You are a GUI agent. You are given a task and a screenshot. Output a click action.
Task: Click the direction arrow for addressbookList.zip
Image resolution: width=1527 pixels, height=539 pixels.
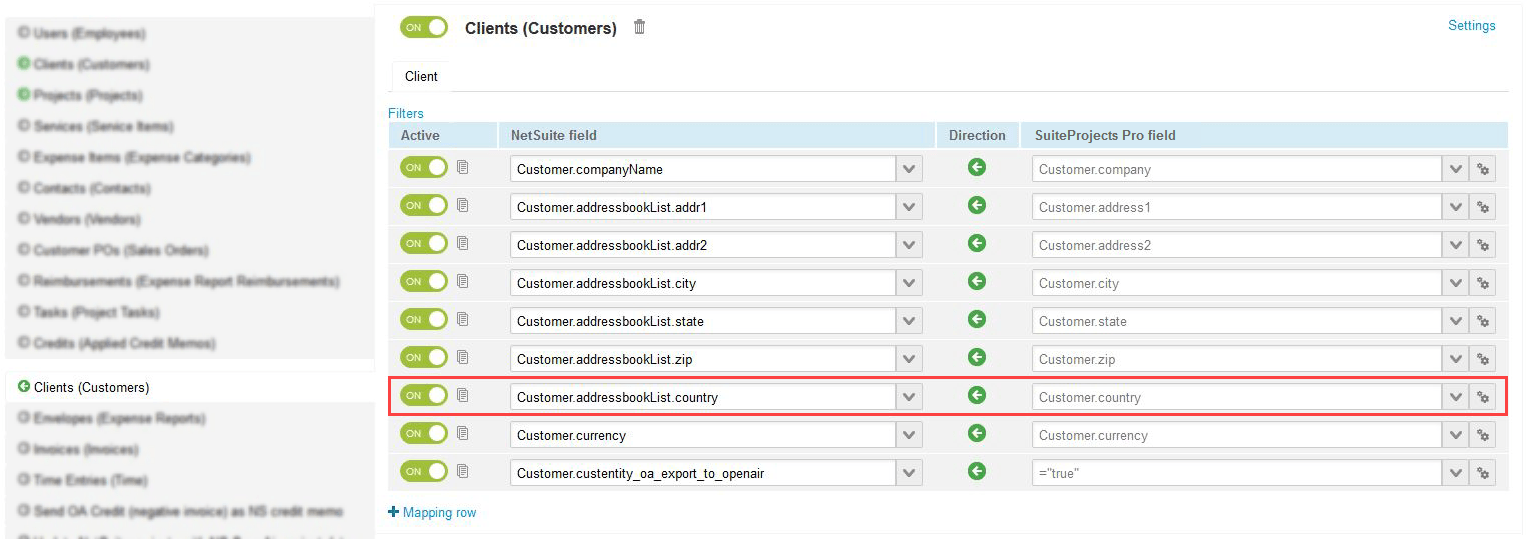click(x=977, y=357)
